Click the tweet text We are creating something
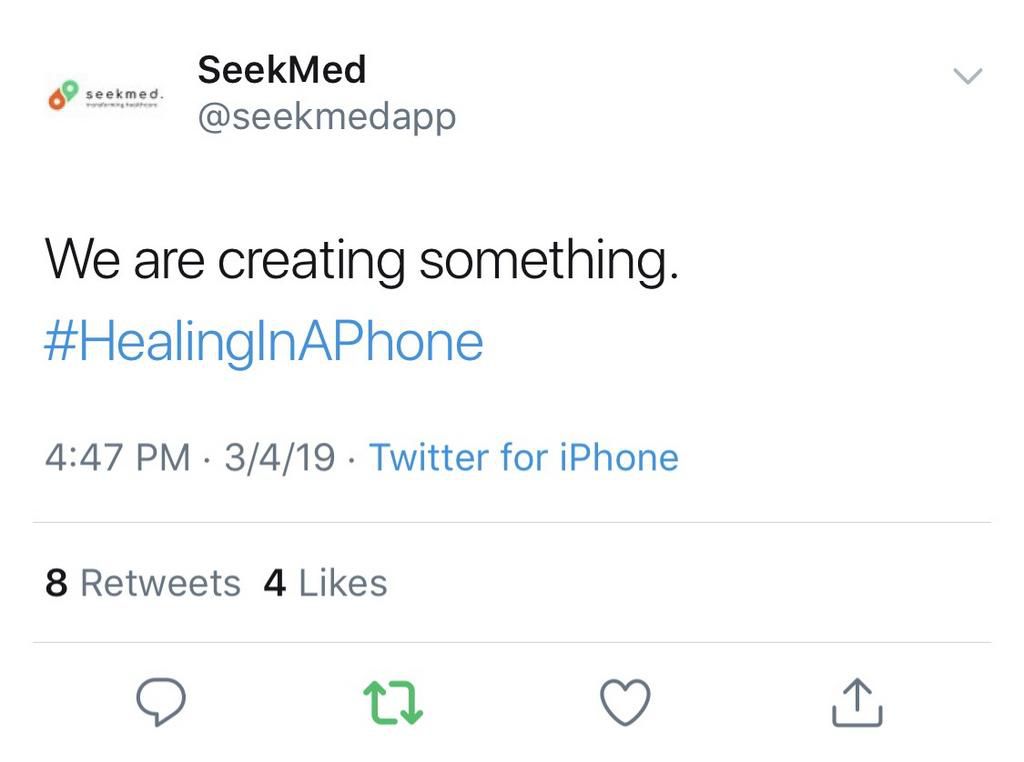Image resolution: width=1024 pixels, height=762 pixels. click(363, 259)
